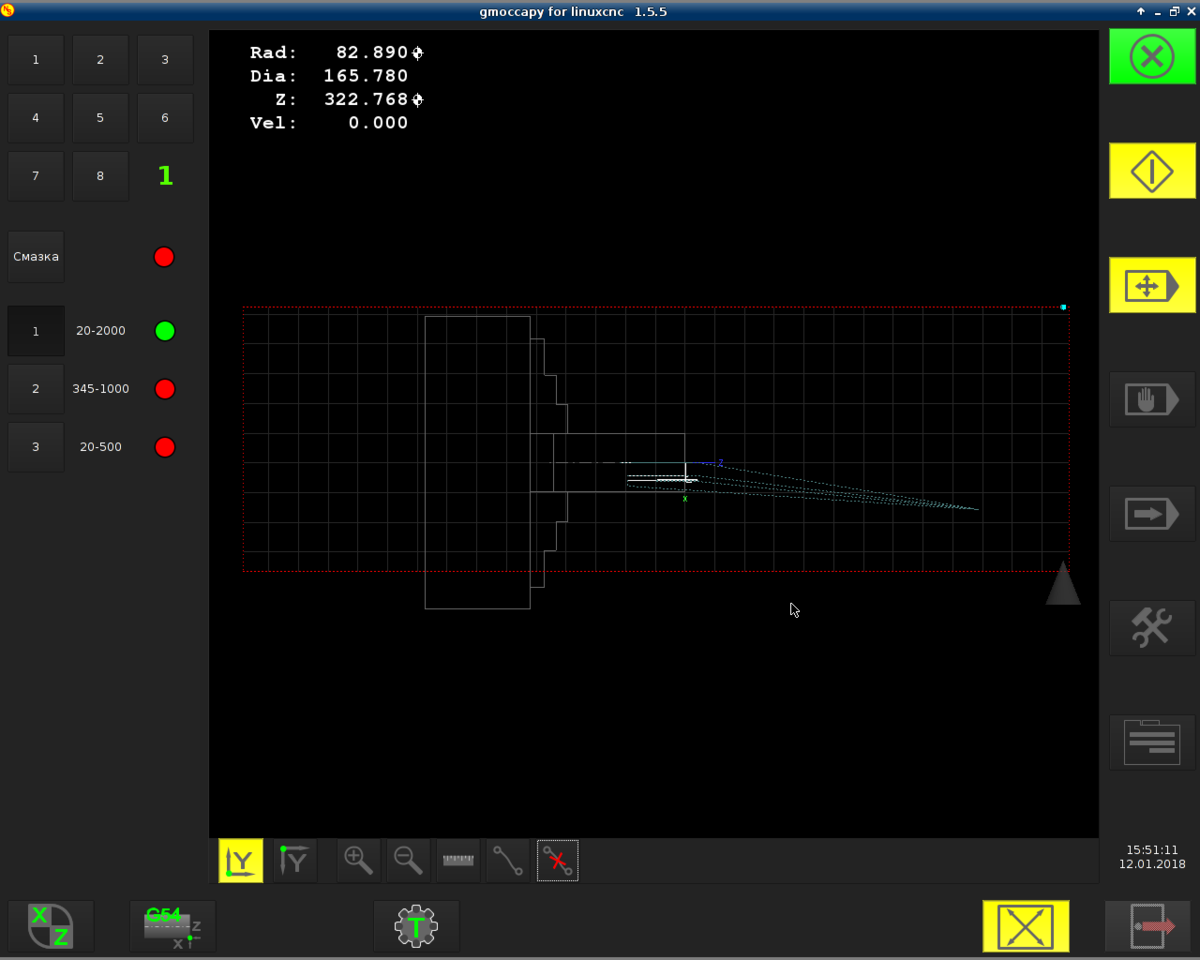The width and height of the screenshot is (1200, 960).
Task: Select tool button number 5
Action: pos(100,118)
